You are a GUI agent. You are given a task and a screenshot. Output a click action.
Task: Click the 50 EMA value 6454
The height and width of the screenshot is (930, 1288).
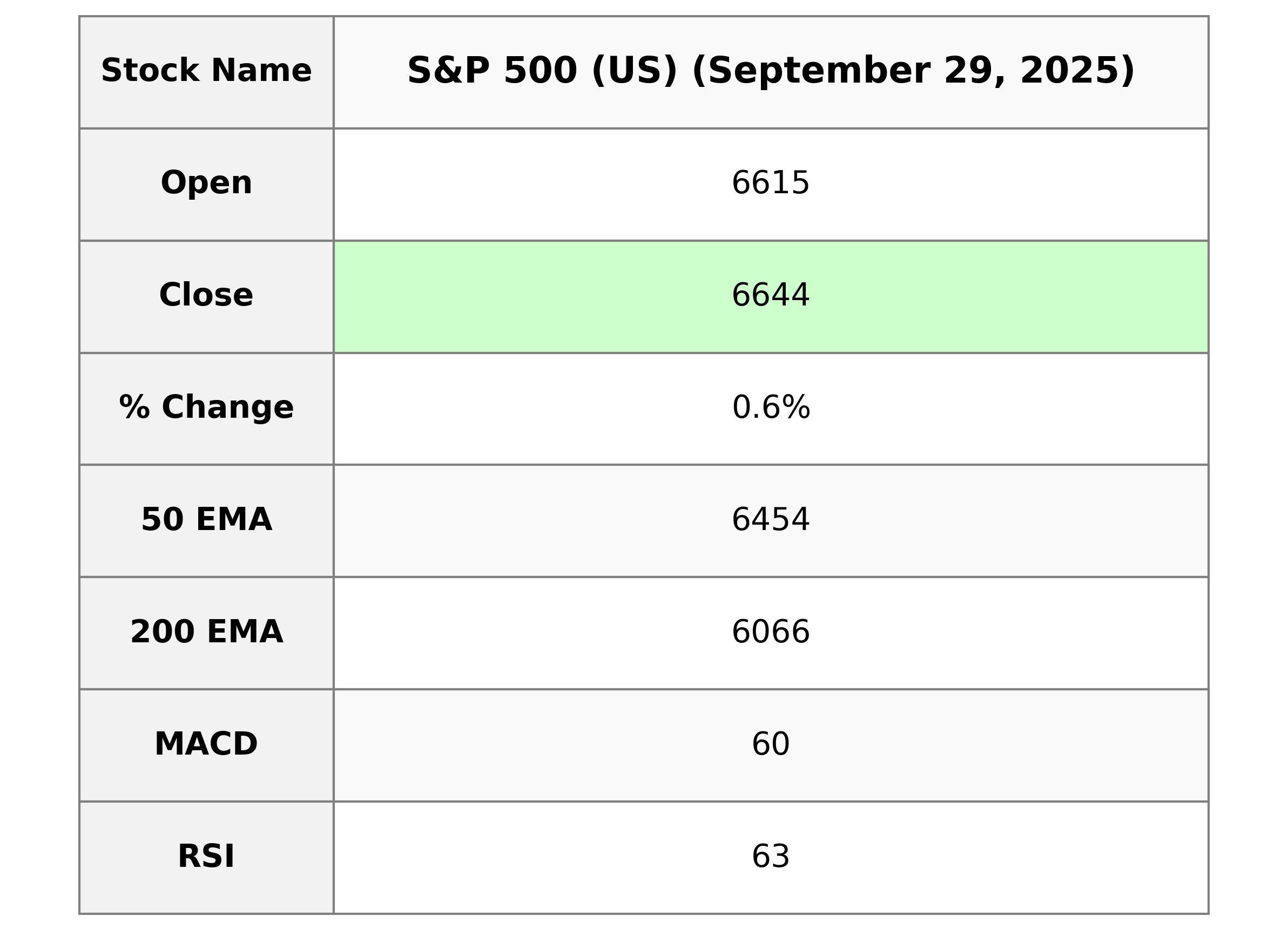770,520
